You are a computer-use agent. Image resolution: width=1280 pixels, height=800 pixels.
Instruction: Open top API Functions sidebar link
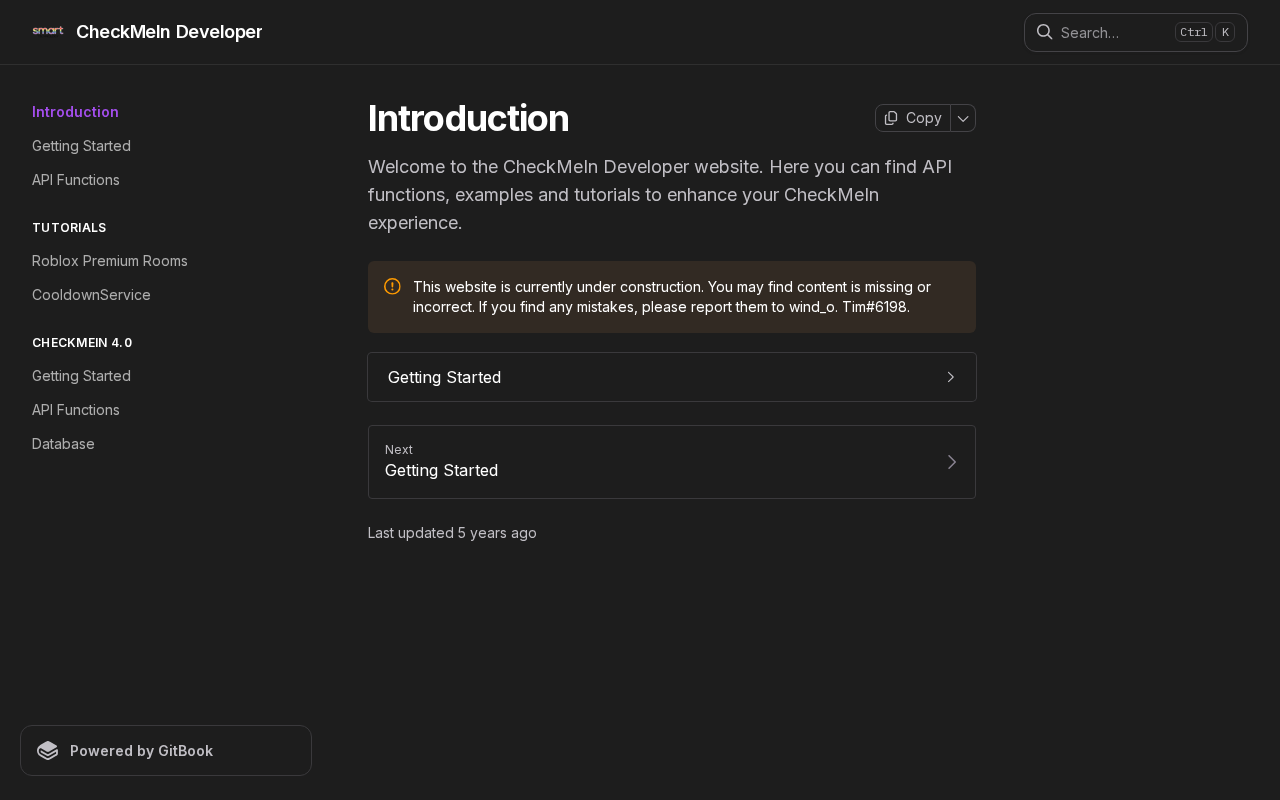point(76,180)
